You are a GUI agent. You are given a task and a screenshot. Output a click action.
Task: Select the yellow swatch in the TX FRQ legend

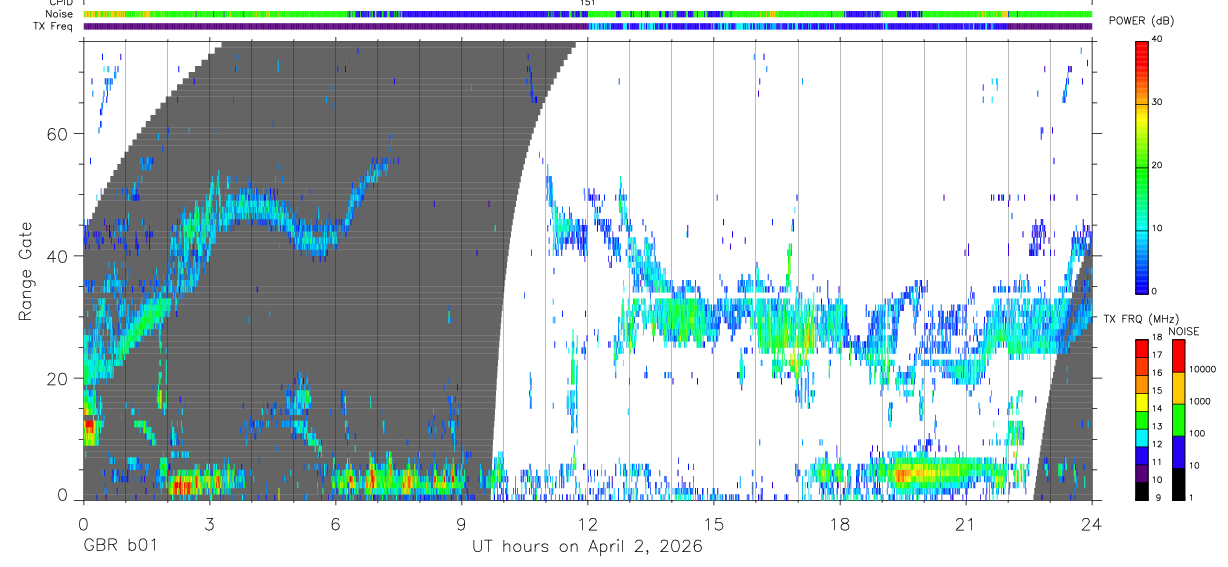(x=1142, y=402)
